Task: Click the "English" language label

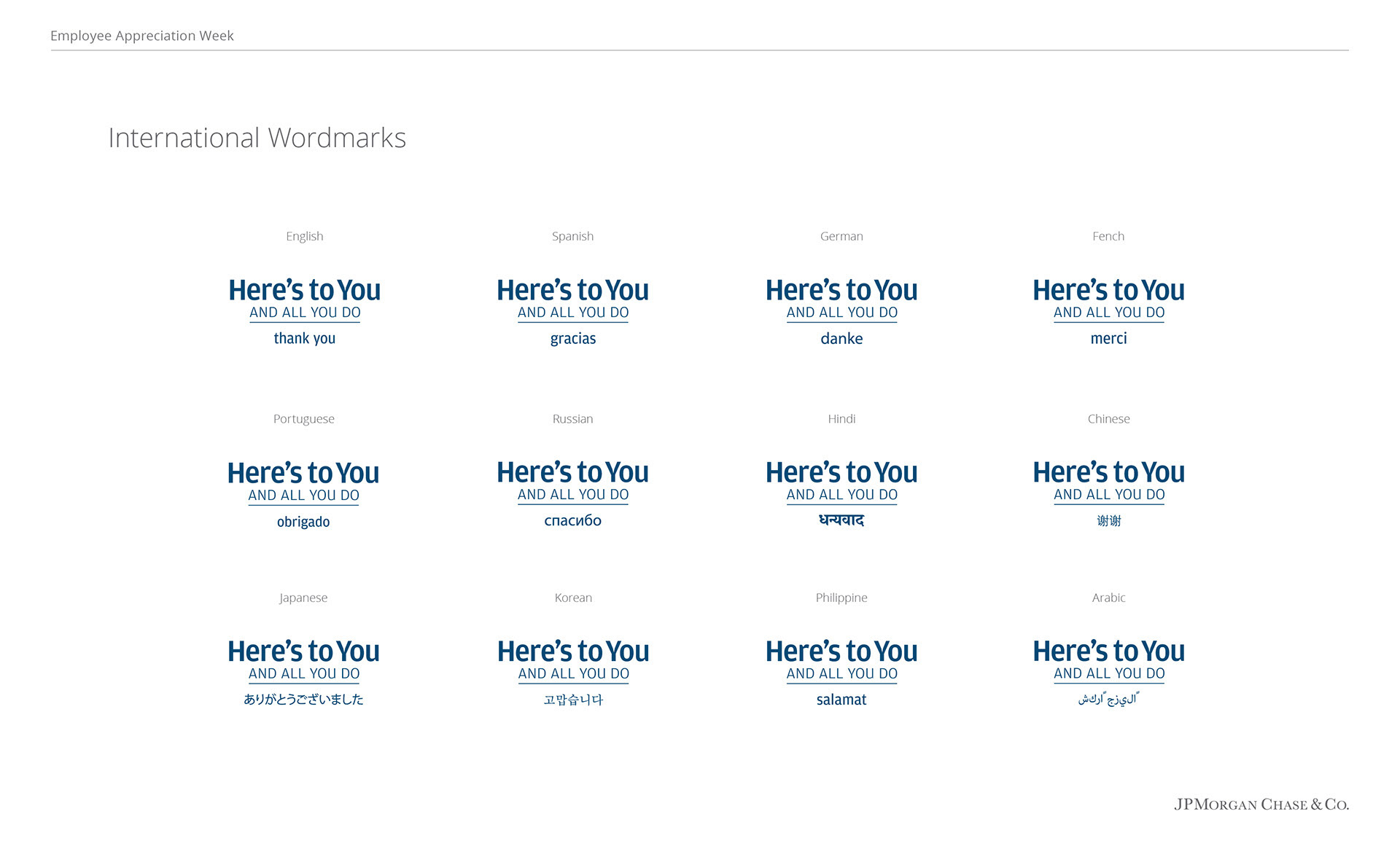Action: click(305, 236)
